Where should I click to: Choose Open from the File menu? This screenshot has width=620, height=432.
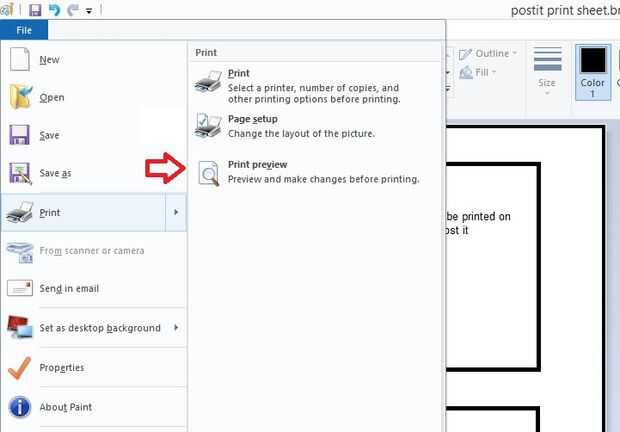point(94,97)
